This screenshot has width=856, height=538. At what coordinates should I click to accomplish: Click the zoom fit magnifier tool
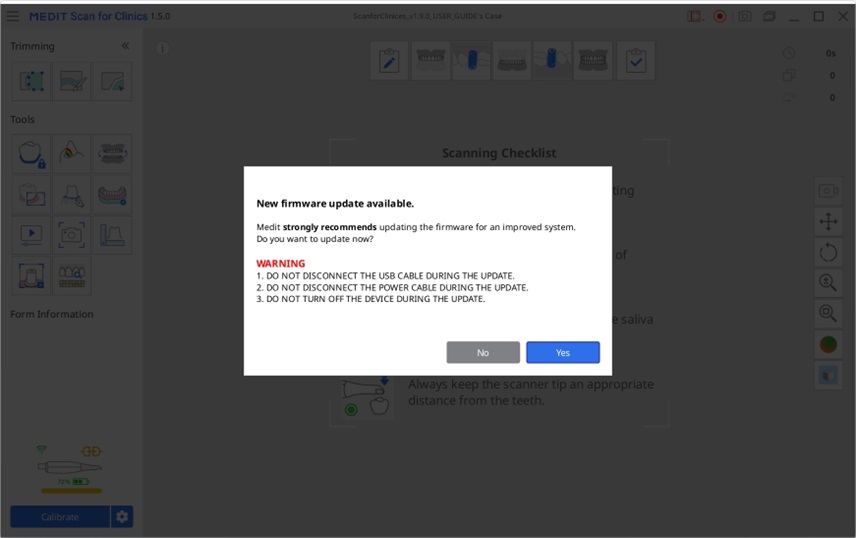828,314
